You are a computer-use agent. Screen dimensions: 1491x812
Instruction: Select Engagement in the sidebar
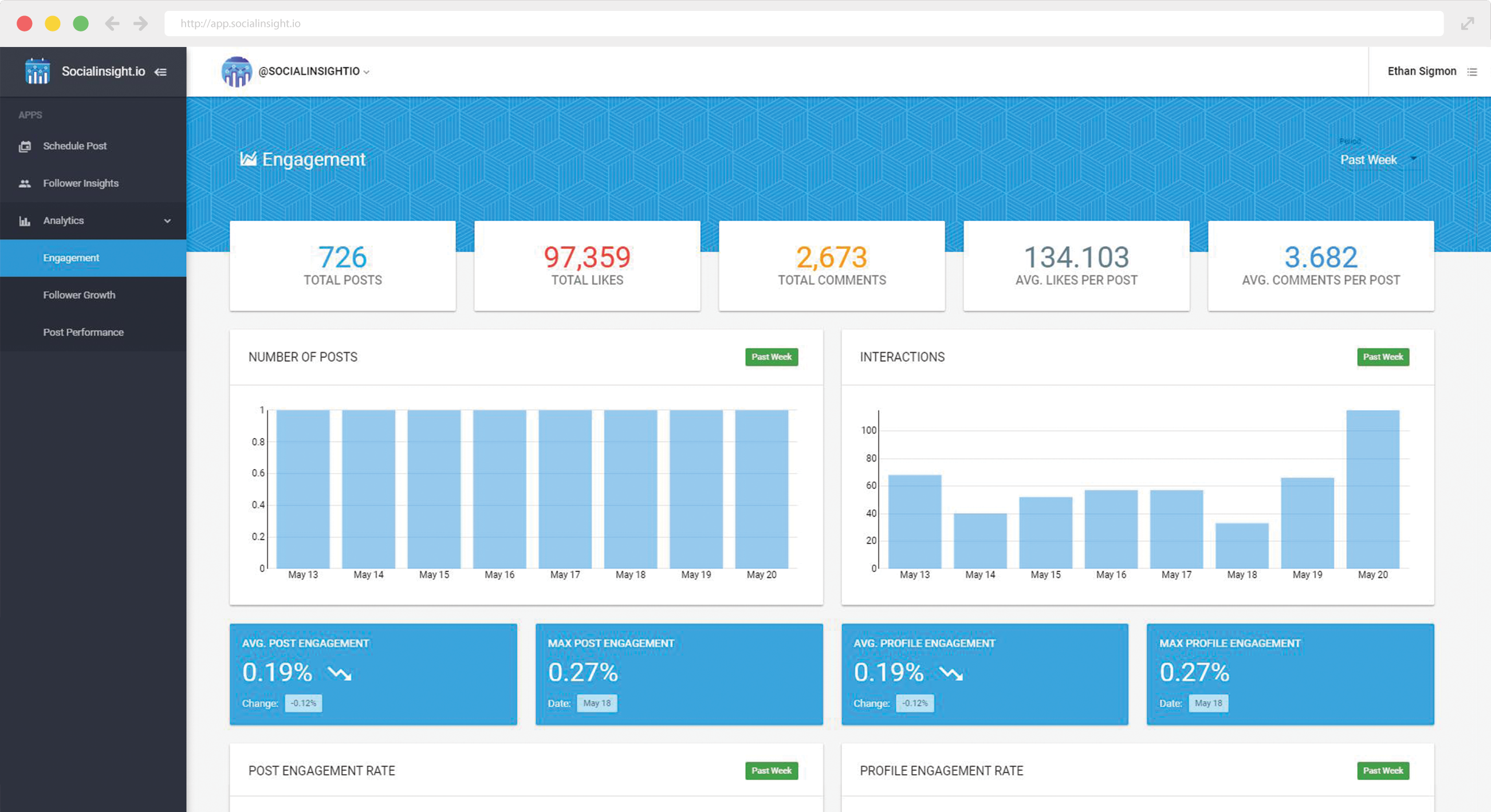coord(70,258)
